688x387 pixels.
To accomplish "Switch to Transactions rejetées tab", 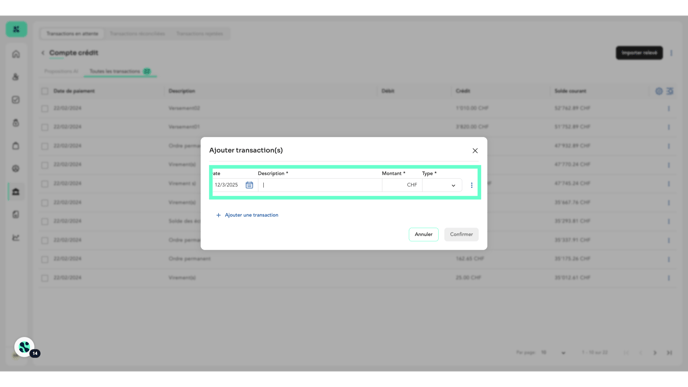I will (200, 34).
